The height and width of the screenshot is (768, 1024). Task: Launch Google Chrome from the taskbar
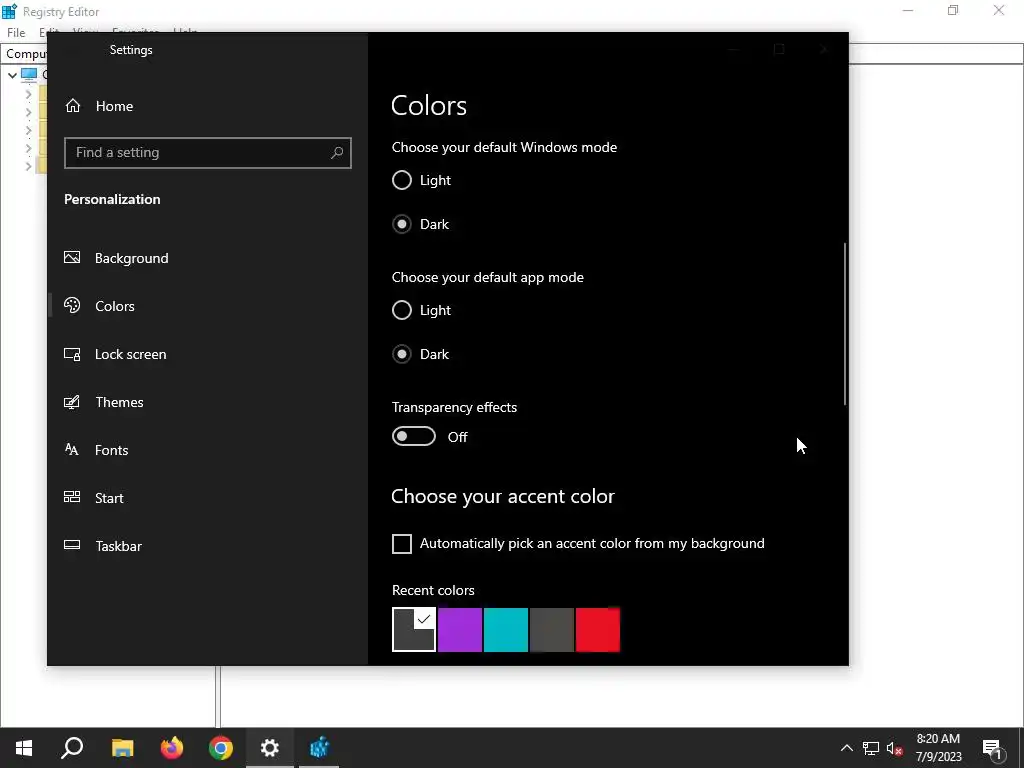[221, 748]
